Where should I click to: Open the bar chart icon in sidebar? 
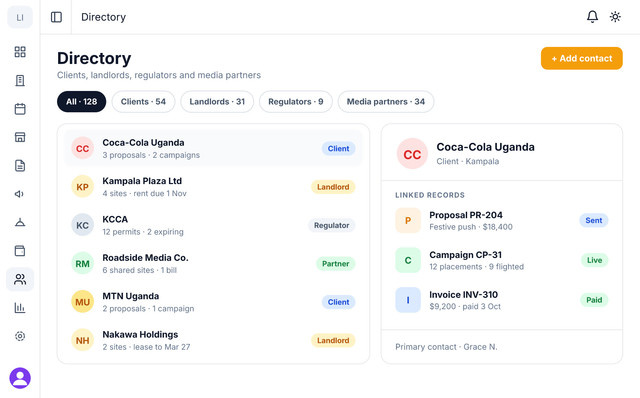point(20,308)
